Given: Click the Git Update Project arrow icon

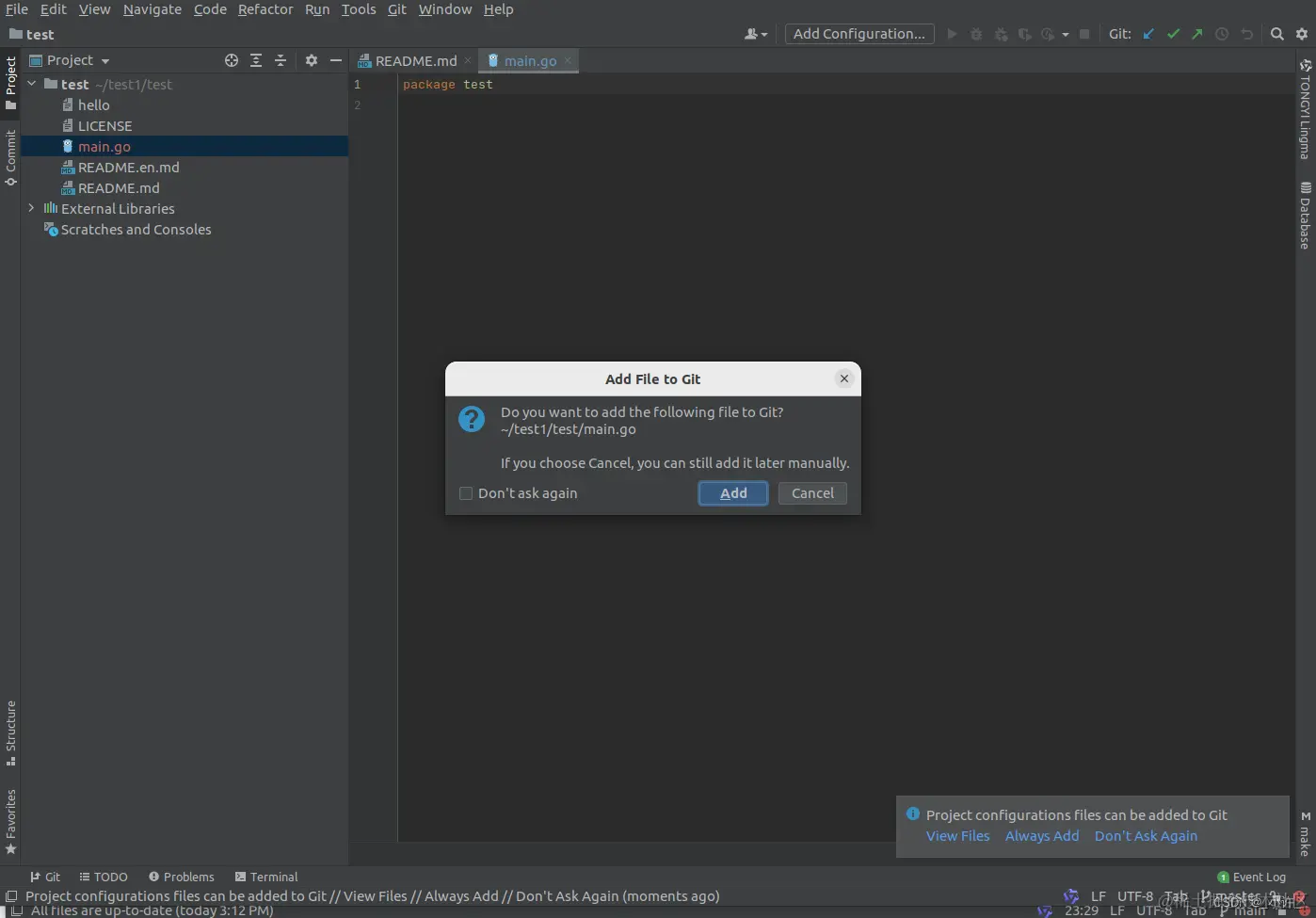Looking at the screenshot, I should (x=1148, y=34).
